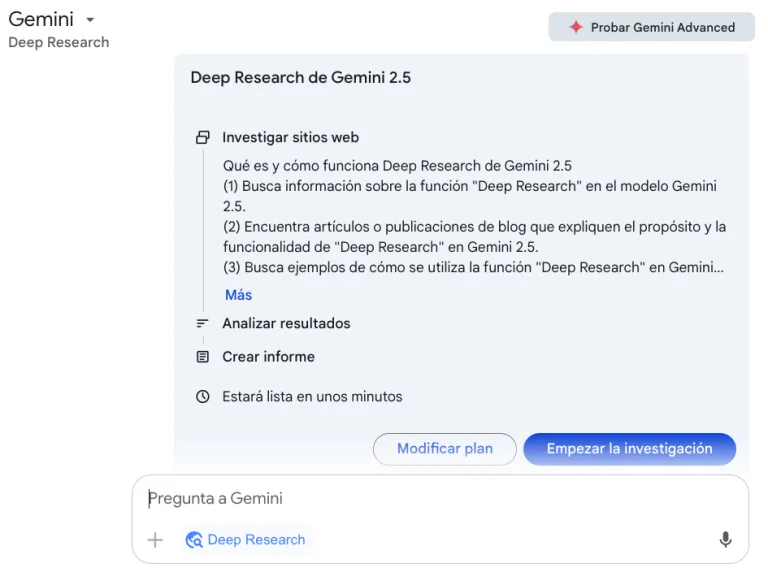Image resolution: width=768 pixels, height=572 pixels.
Task: Click the line Qué es y cómo funciona Deep Research
Action: point(397,166)
